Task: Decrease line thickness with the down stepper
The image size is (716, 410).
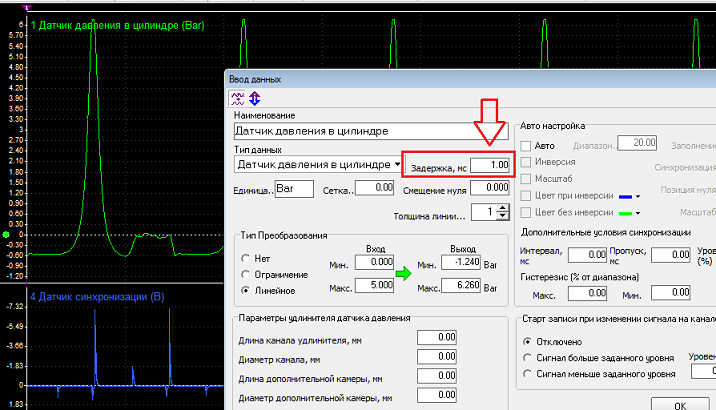Action: [x=503, y=216]
